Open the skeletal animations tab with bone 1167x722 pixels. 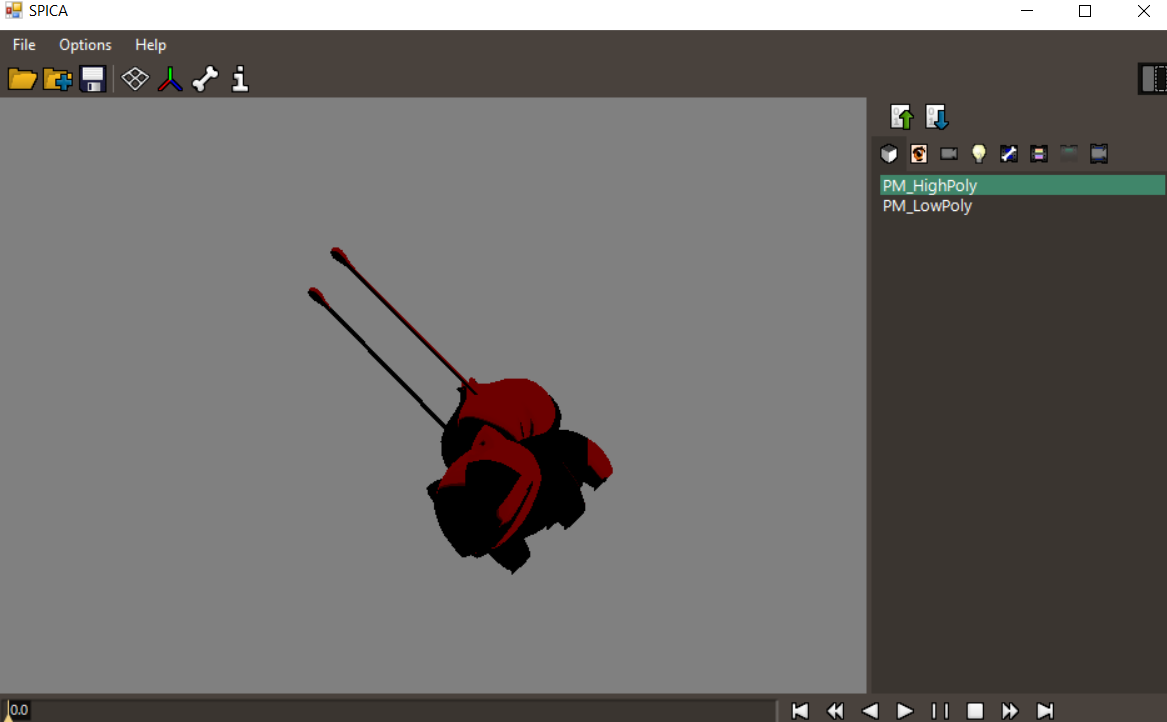pyautogui.click(x=1008, y=154)
